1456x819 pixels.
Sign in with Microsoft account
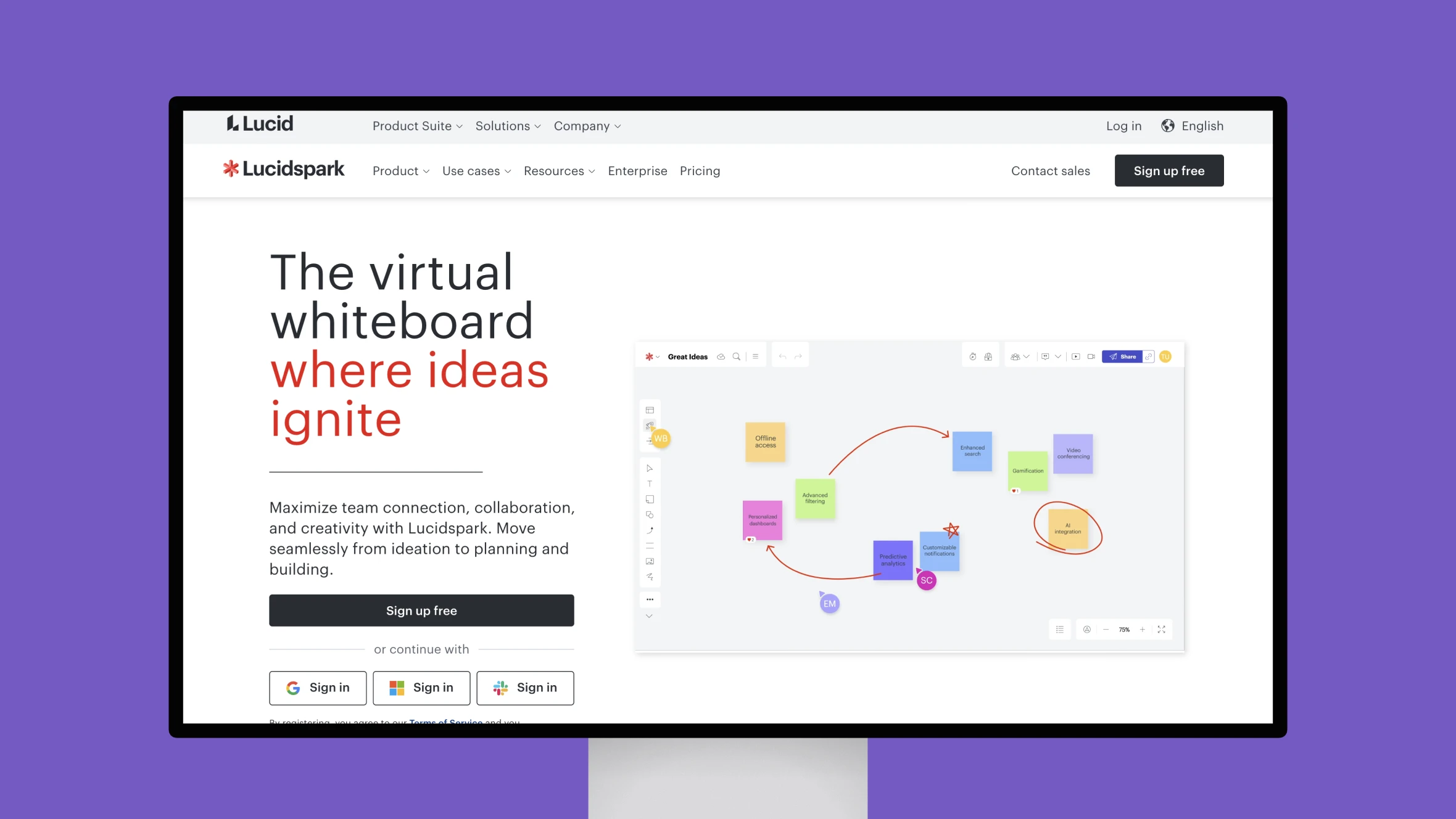pyautogui.click(x=421, y=687)
